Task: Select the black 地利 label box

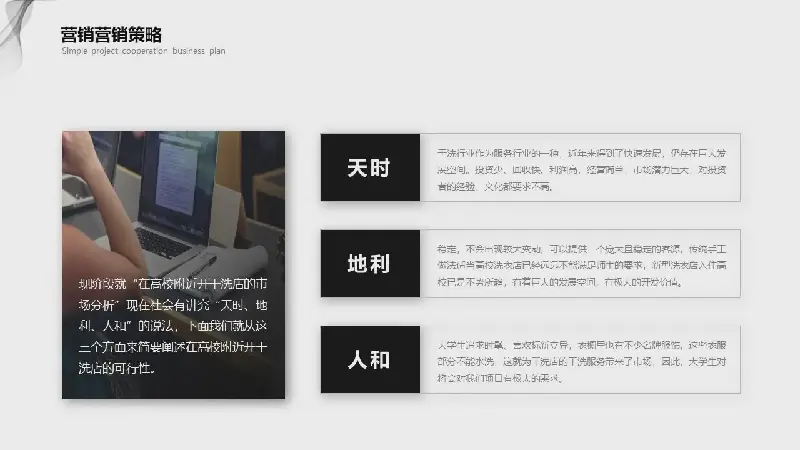Action: pos(370,263)
